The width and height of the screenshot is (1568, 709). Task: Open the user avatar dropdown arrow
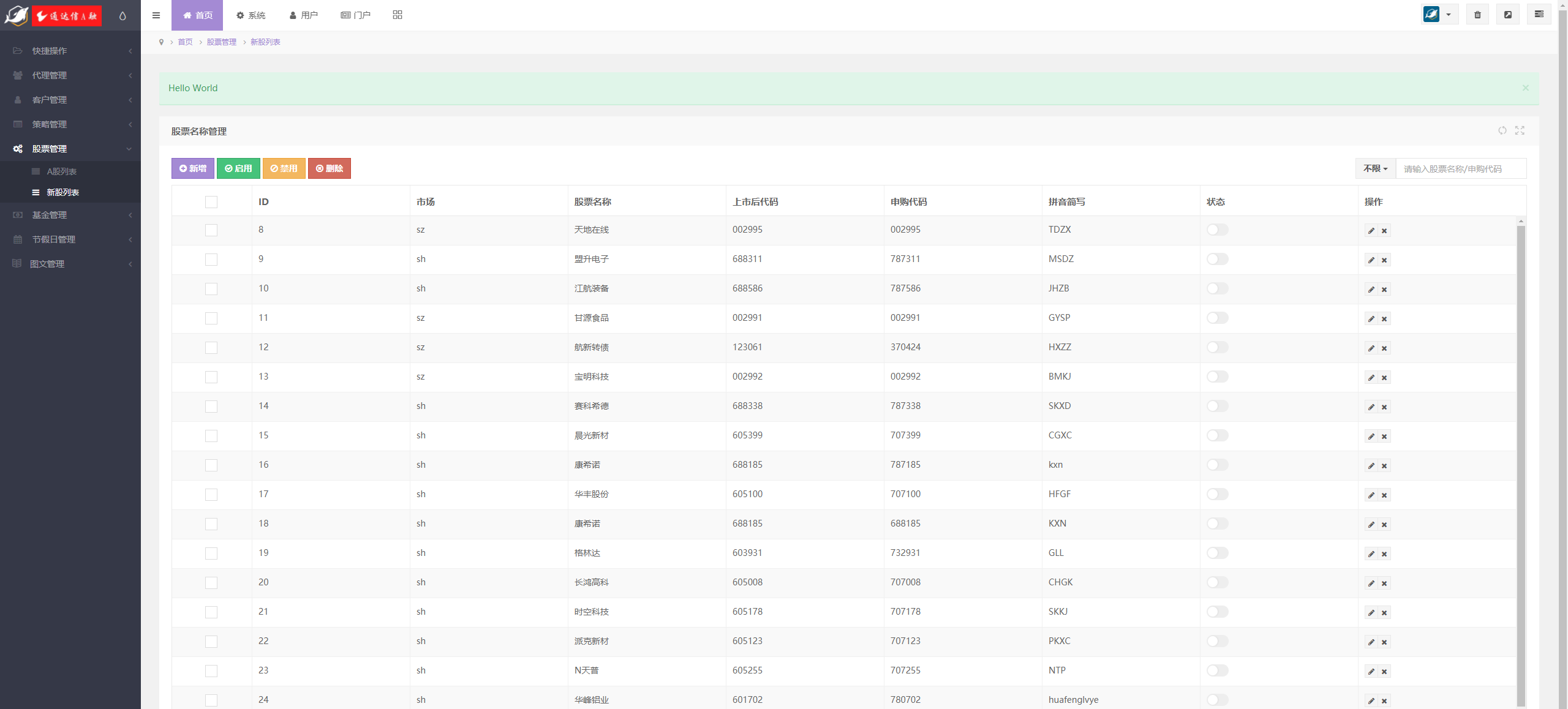pos(1449,15)
